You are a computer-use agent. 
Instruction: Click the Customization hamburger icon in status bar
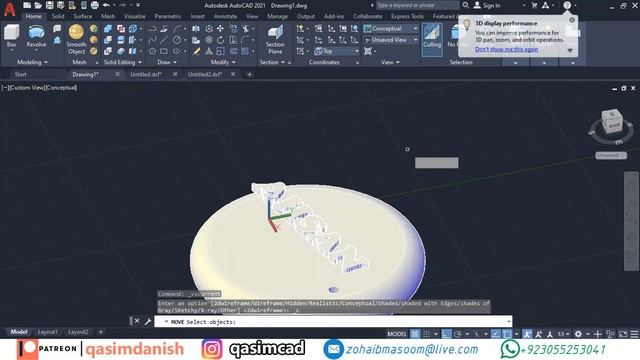pyautogui.click(x=634, y=334)
